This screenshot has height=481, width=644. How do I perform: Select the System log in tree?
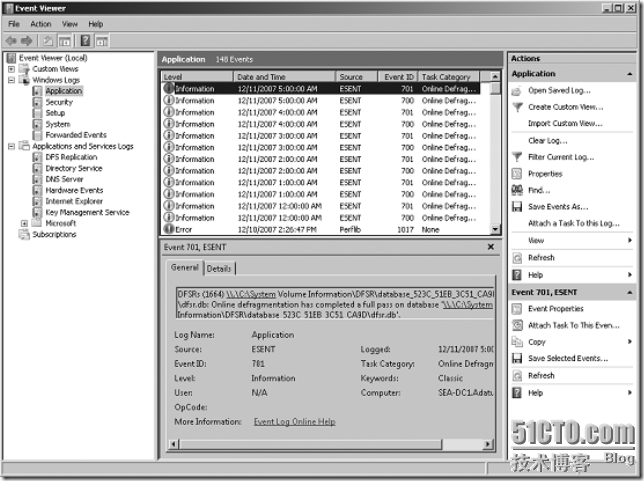58,124
